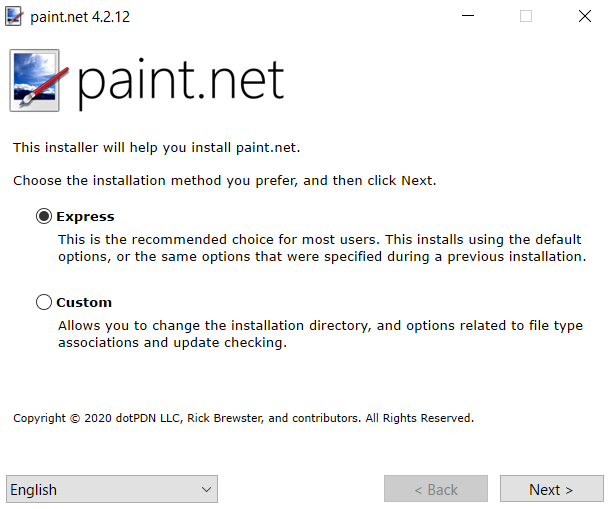Click the paint.net title bar icon
609x509 pixels.
pos(14,16)
